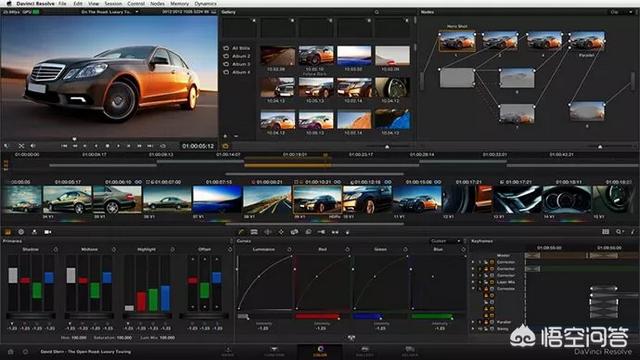
Task: Expand the Parallel node keyframe row
Action: click(473, 322)
